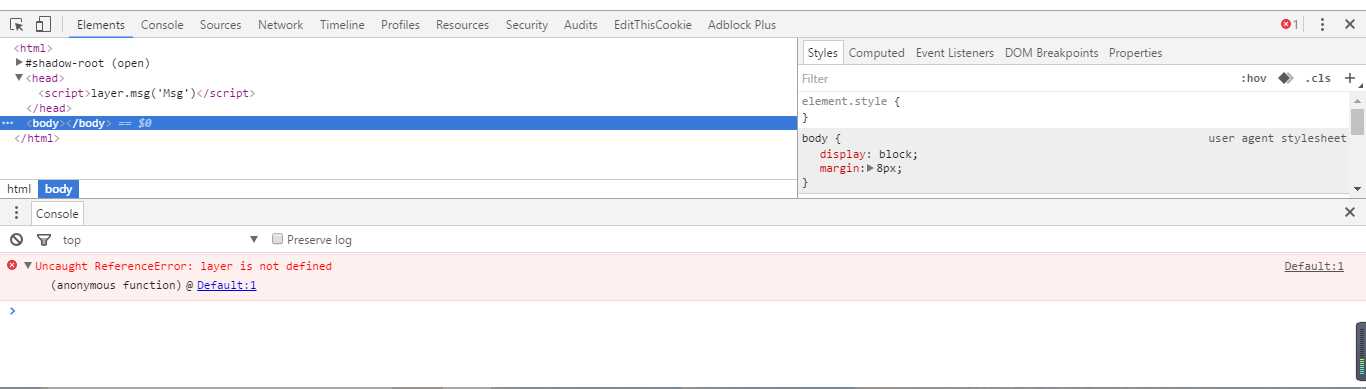The width and height of the screenshot is (1366, 389).
Task: Select the Computed sidebar tab
Action: click(877, 53)
